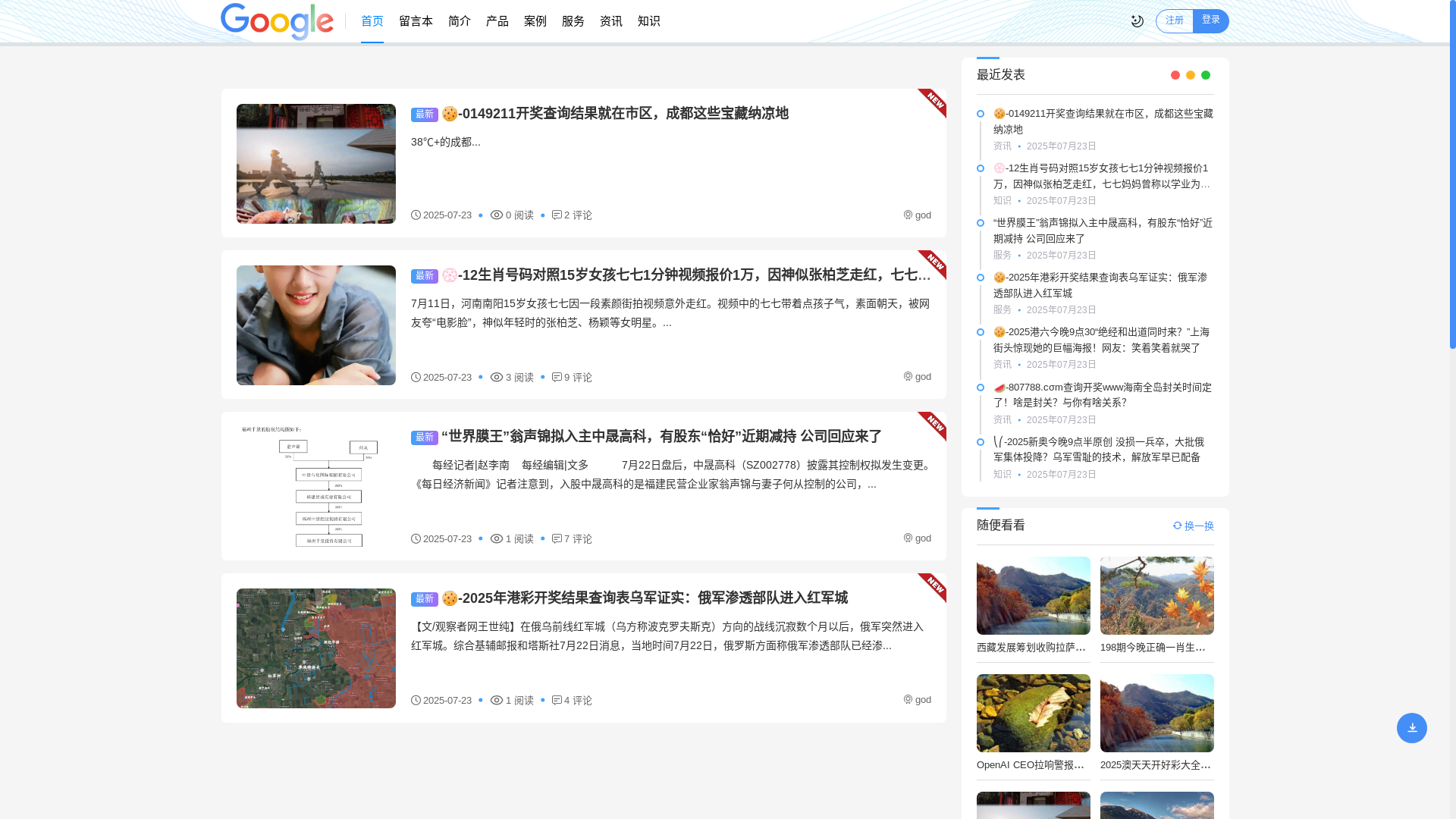1456x819 pixels.
Task: Click author icon god on 世界膜王 article
Action: click(908, 538)
